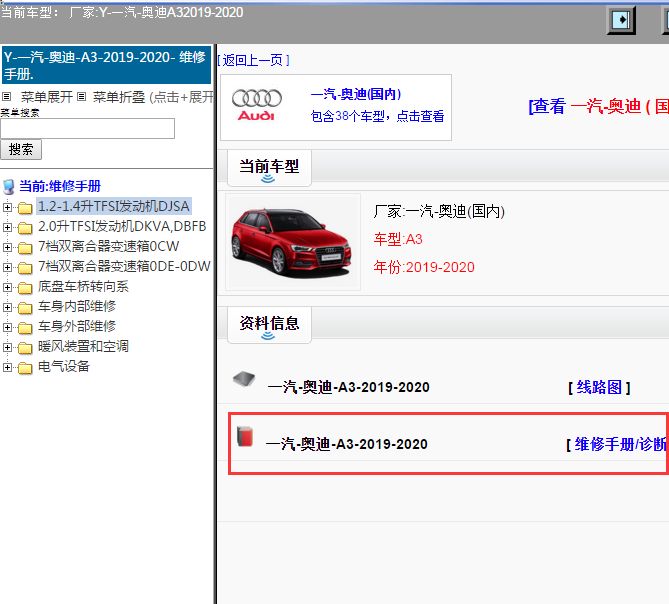Click the 当前:维修手册 heading

60,186
